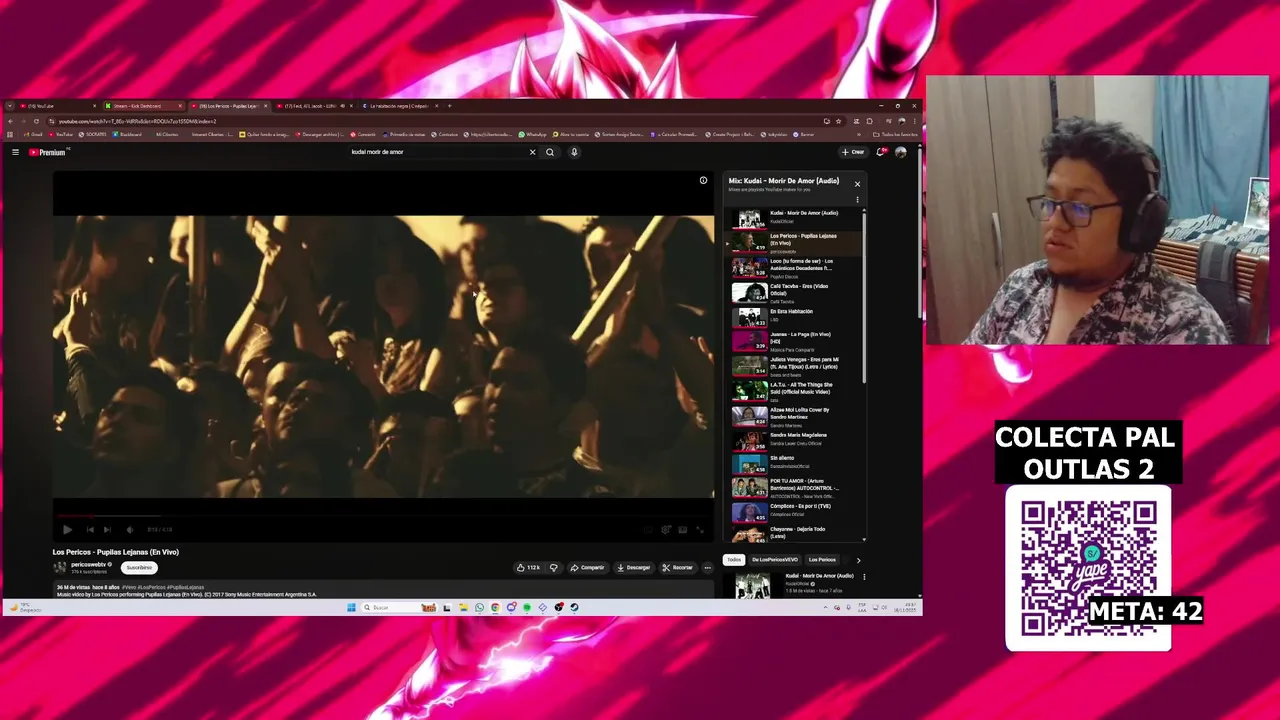Open Steam icon in taskbar

pyautogui.click(x=574, y=607)
